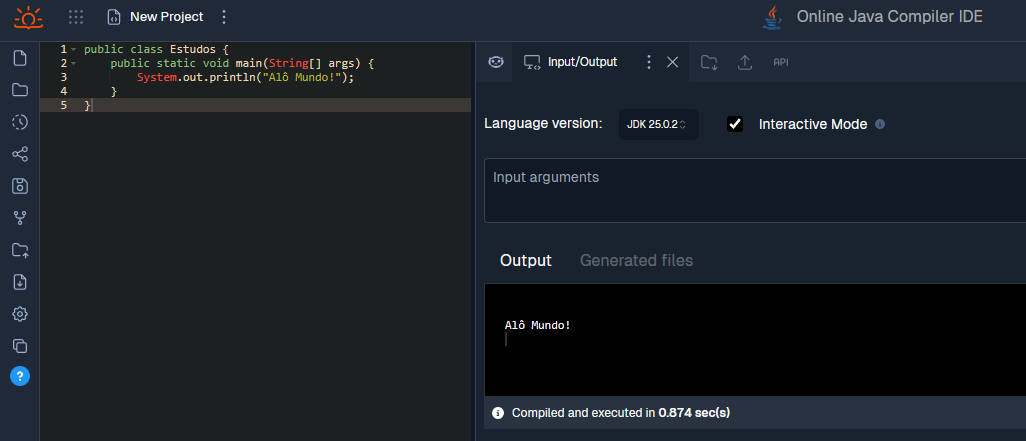The width and height of the screenshot is (1026, 441).
Task: Toggle the Interactive Mode checkbox
Action: point(735,124)
